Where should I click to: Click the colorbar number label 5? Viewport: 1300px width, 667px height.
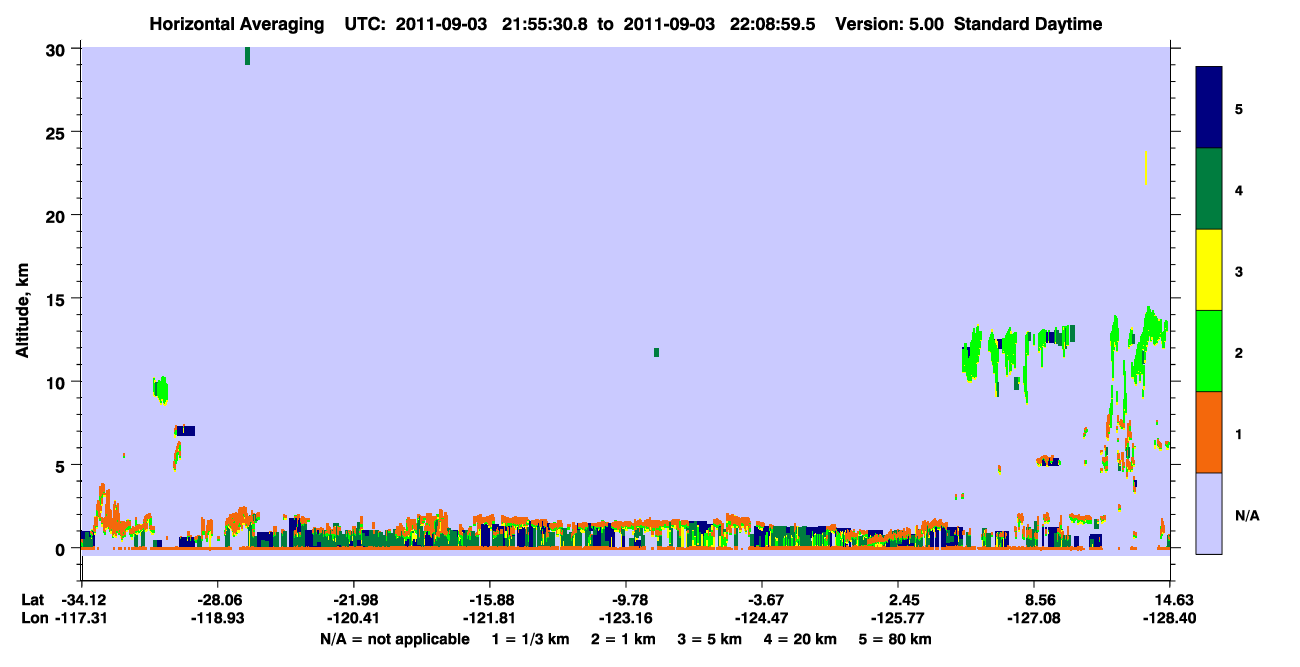coord(1239,108)
